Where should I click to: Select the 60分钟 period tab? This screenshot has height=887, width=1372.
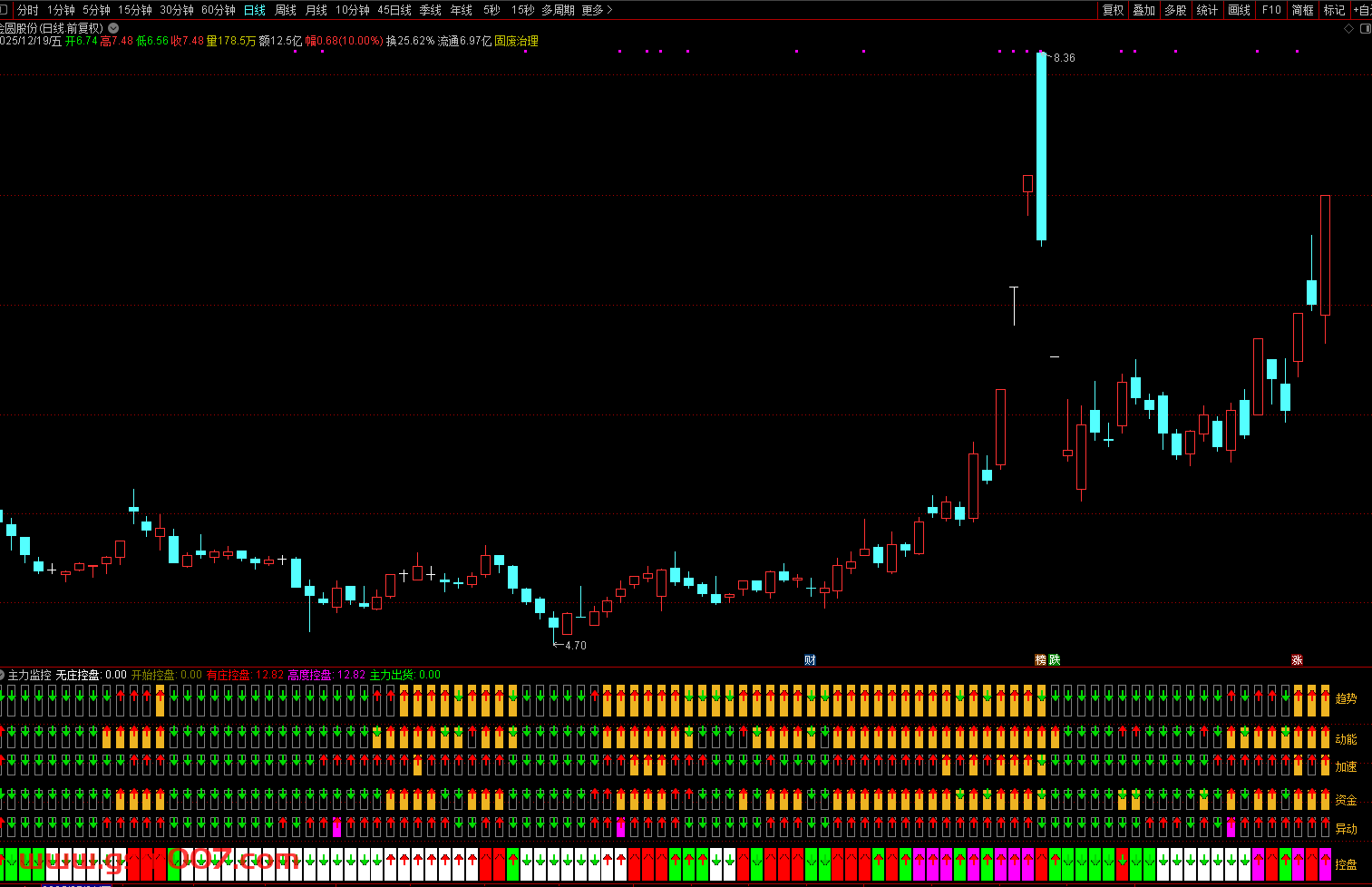219,10
